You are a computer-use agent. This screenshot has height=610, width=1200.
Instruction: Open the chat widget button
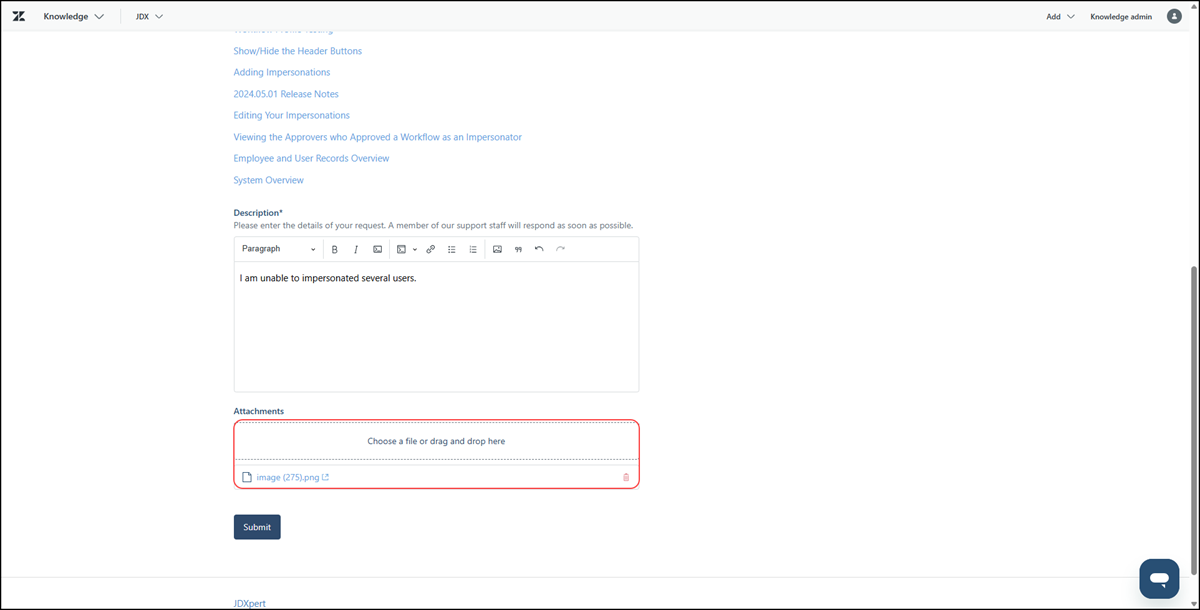(x=1159, y=578)
